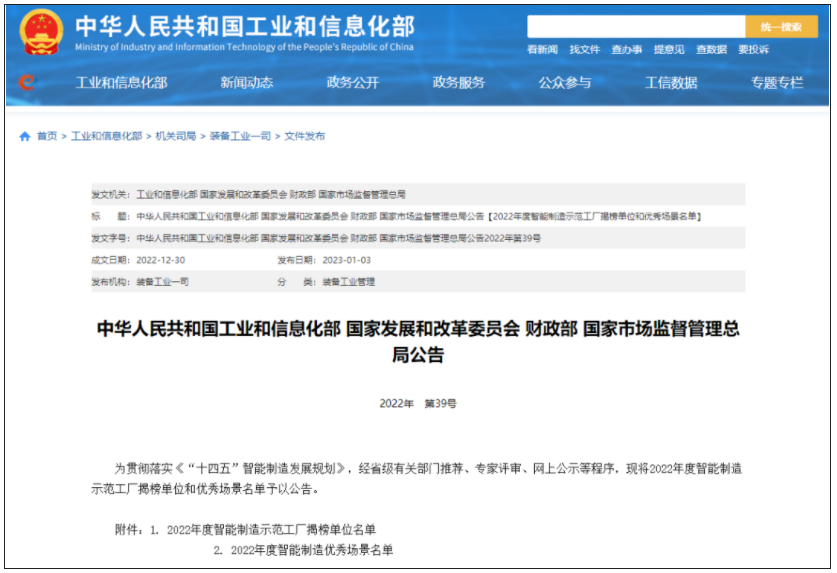This screenshot has width=837, height=573.
Task: Select the 专题专栏 navigation item
Action: coord(777,83)
